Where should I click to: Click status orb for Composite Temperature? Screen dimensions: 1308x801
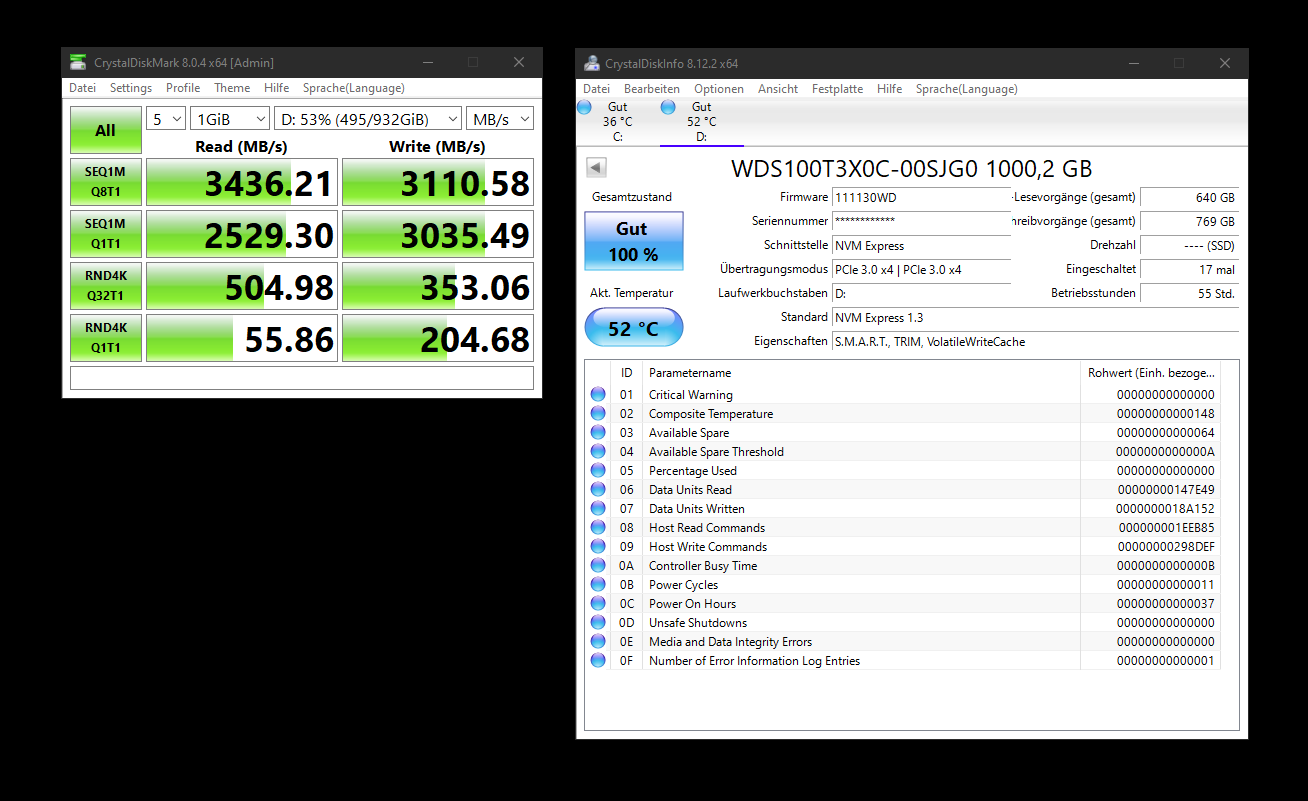pos(598,413)
